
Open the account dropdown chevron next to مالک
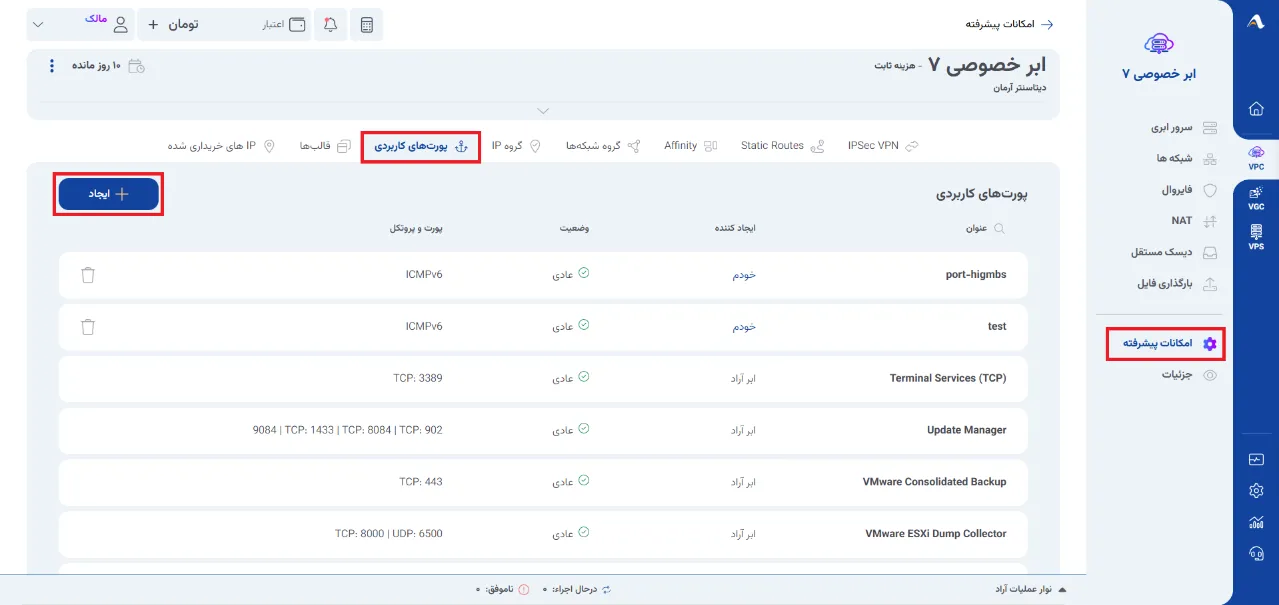(39, 25)
